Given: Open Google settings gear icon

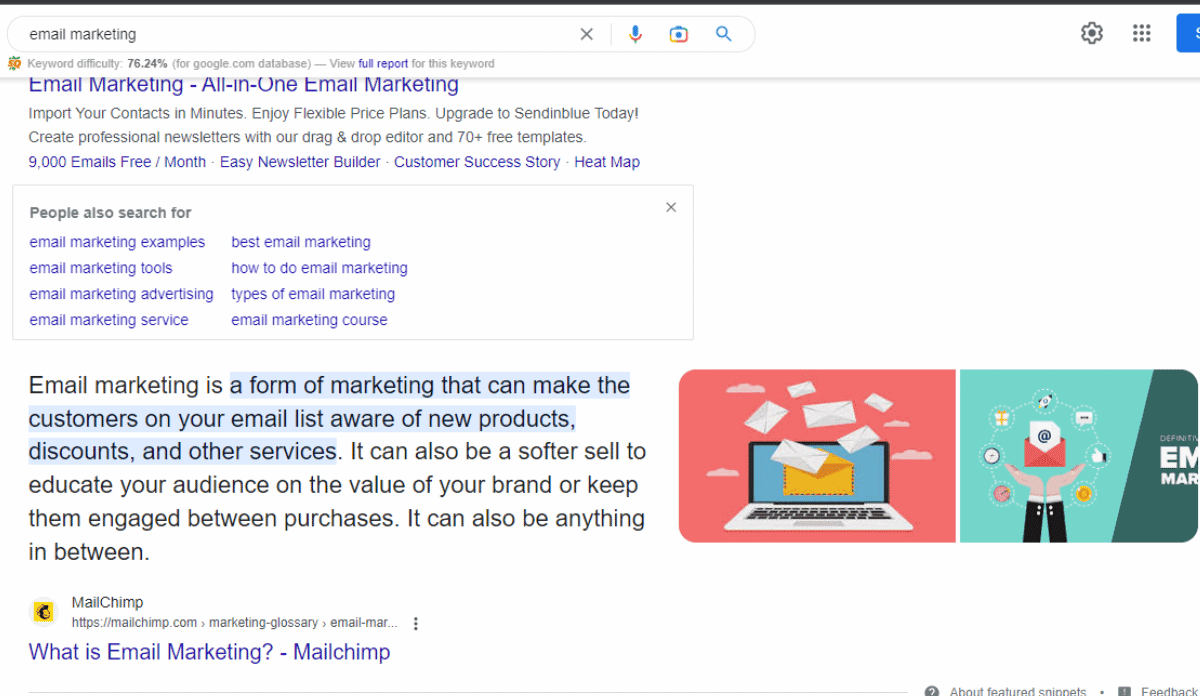Looking at the screenshot, I should point(1092,33).
